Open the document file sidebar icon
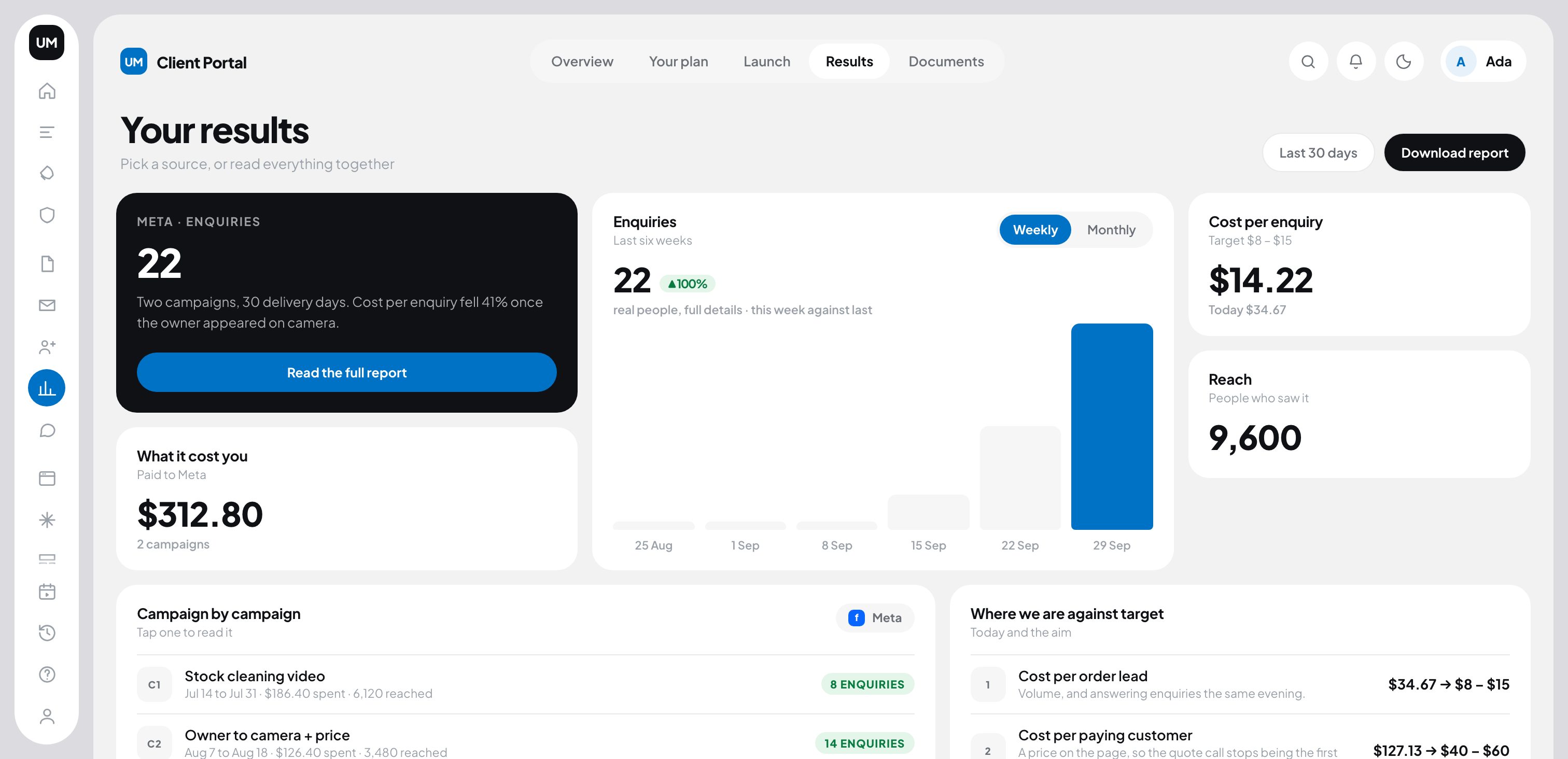The height and width of the screenshot is (759, 1568). click(47, 263)
